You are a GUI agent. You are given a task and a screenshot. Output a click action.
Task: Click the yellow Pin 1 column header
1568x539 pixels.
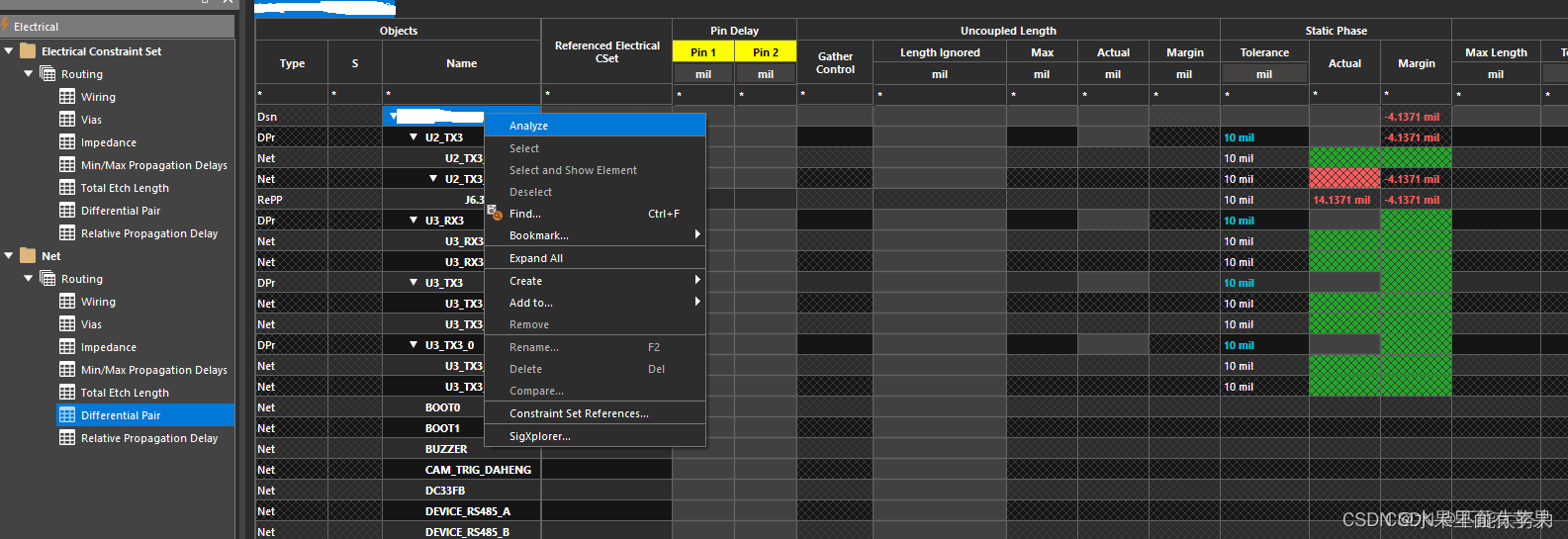pyautogui.click(x=702, y=52)
